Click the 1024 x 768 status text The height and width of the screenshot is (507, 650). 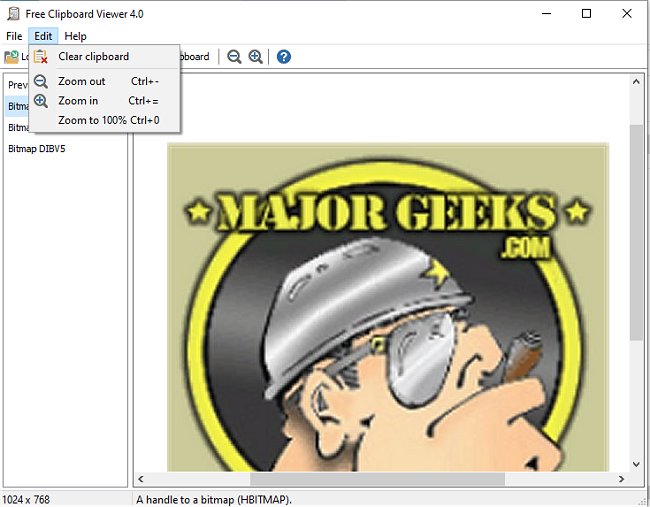tap(26, 500)
